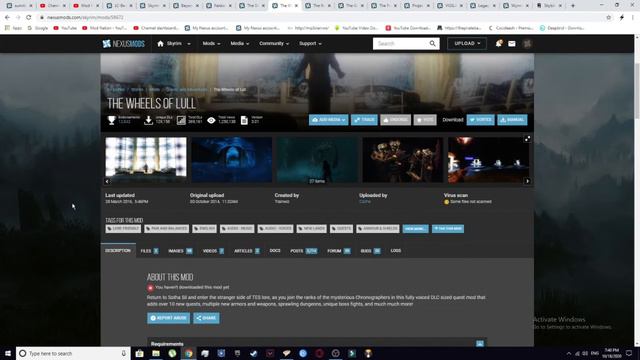This screenshot has height=360, width=640.
Task: Click the Report Abuse button
Action: [169, 318]
